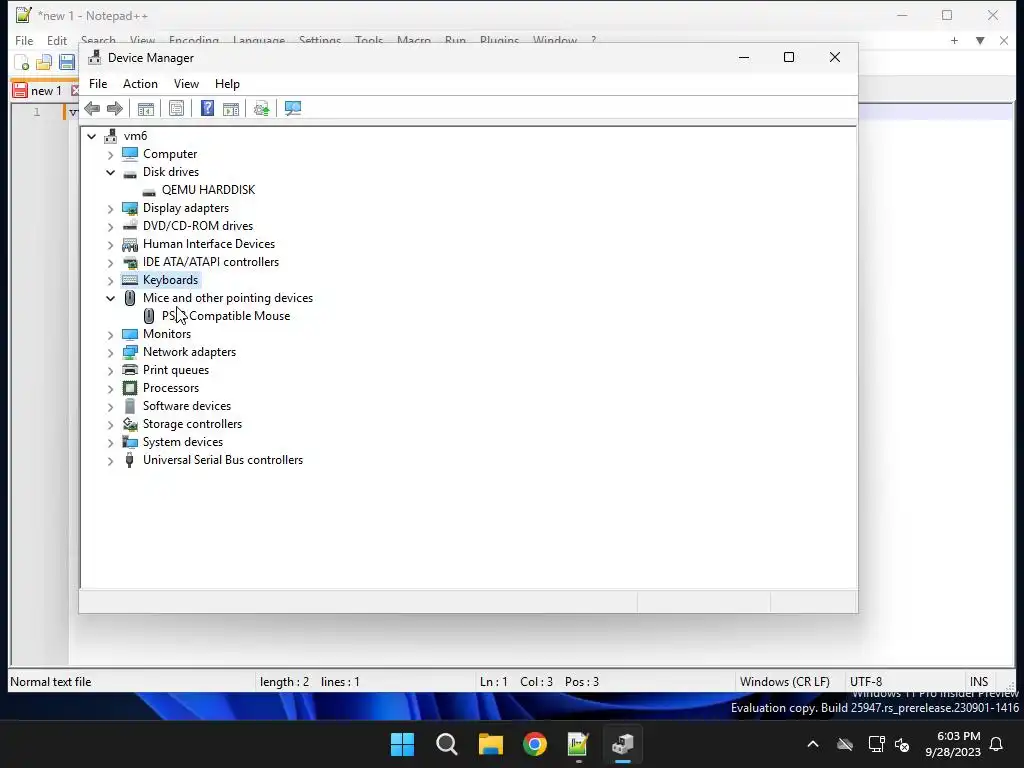The width and height of the screenshot is (1024, 768).
Task: Expand the DVD/CD-ROM drives node
Action: (x=110, y=227)
